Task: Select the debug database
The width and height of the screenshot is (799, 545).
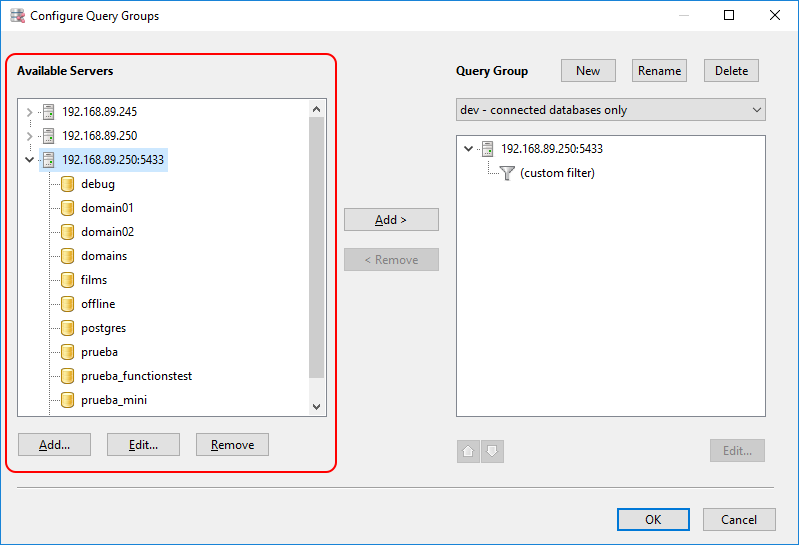Action: point(98,184)
